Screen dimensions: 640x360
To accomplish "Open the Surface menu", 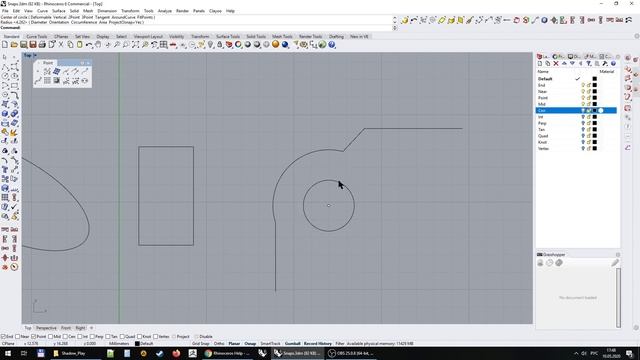I will coord(59,11).
